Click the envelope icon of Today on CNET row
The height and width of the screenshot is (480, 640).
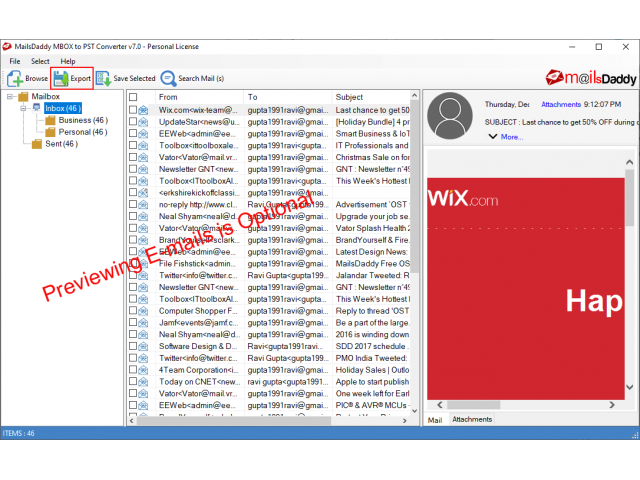click(x=143, y=382)
